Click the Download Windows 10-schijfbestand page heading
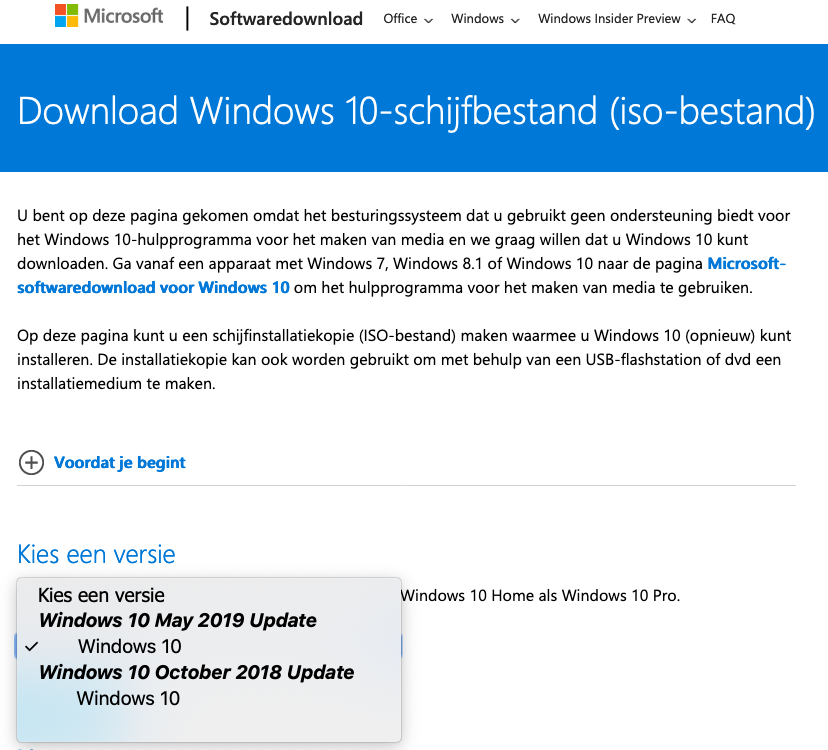 (x=416, y=110)
